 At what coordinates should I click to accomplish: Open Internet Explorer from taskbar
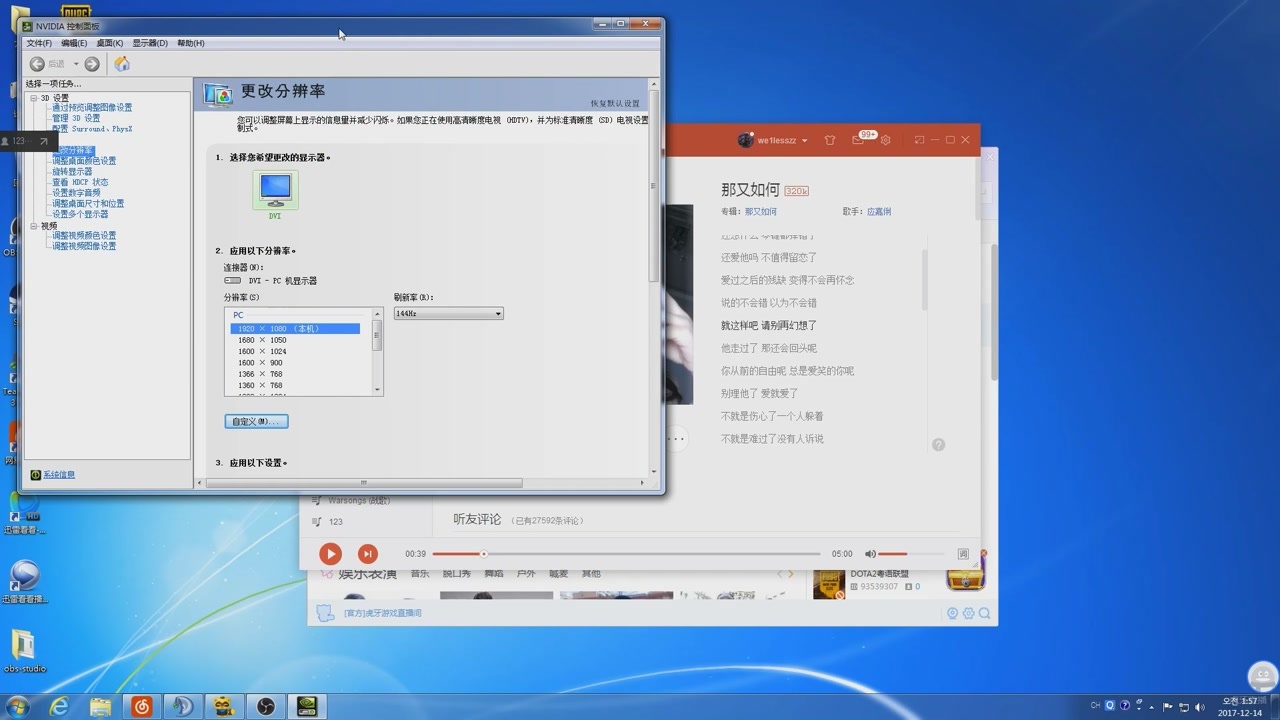(60, 706)
